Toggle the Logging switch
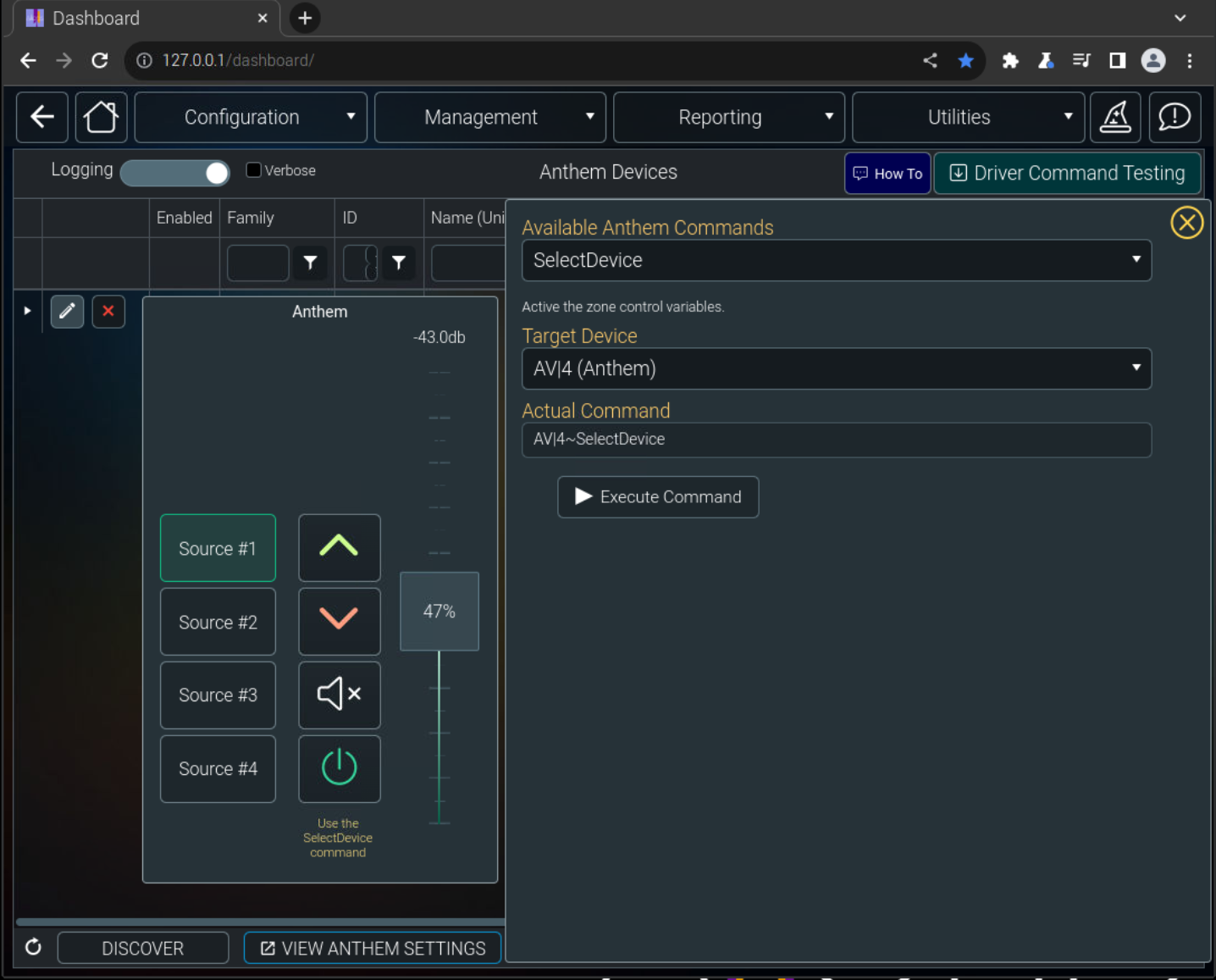This screenshot has height=980, width=1216. click(174, 173)
